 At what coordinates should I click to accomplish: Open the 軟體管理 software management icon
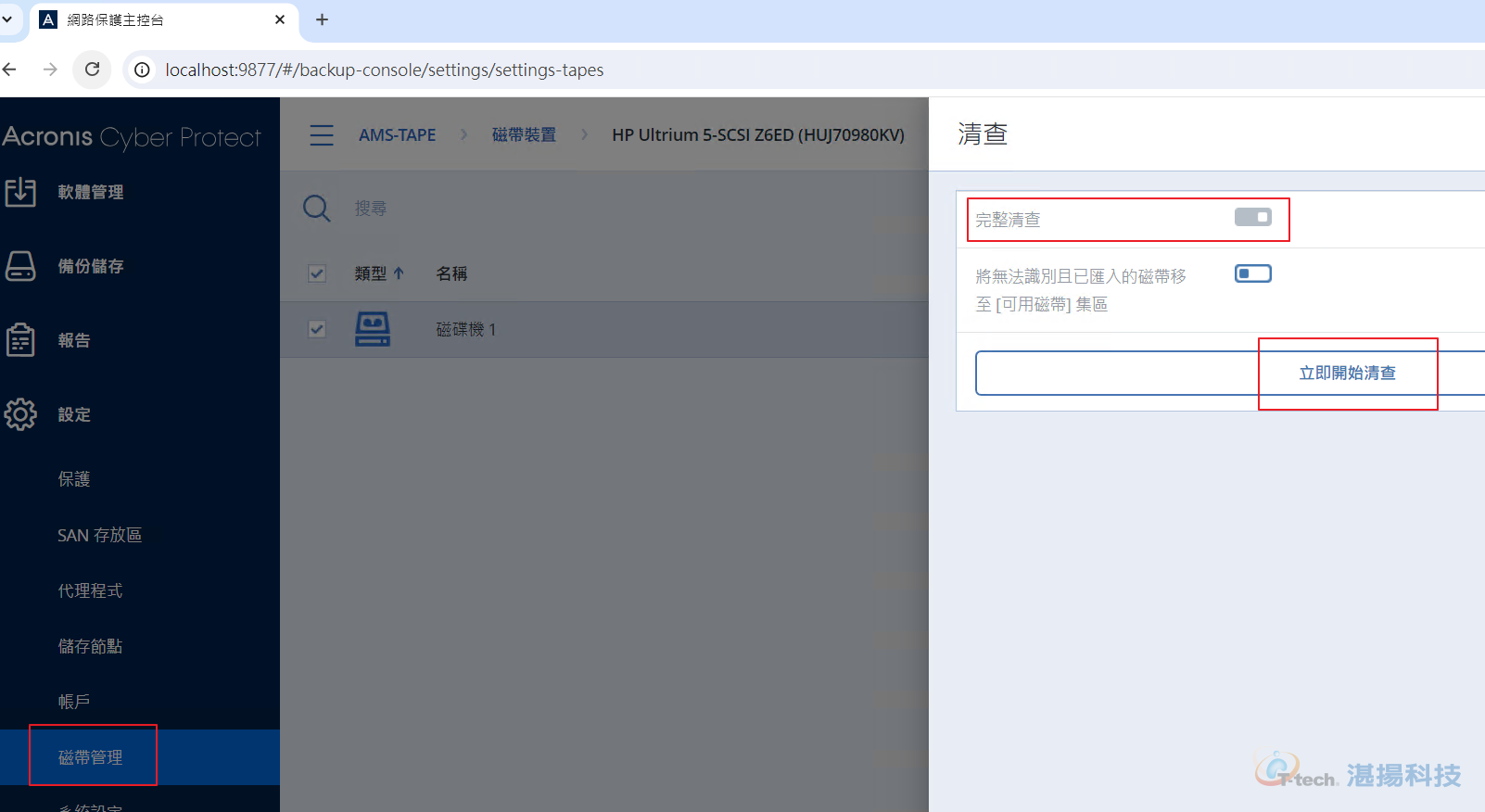click(x=20, y=192)
